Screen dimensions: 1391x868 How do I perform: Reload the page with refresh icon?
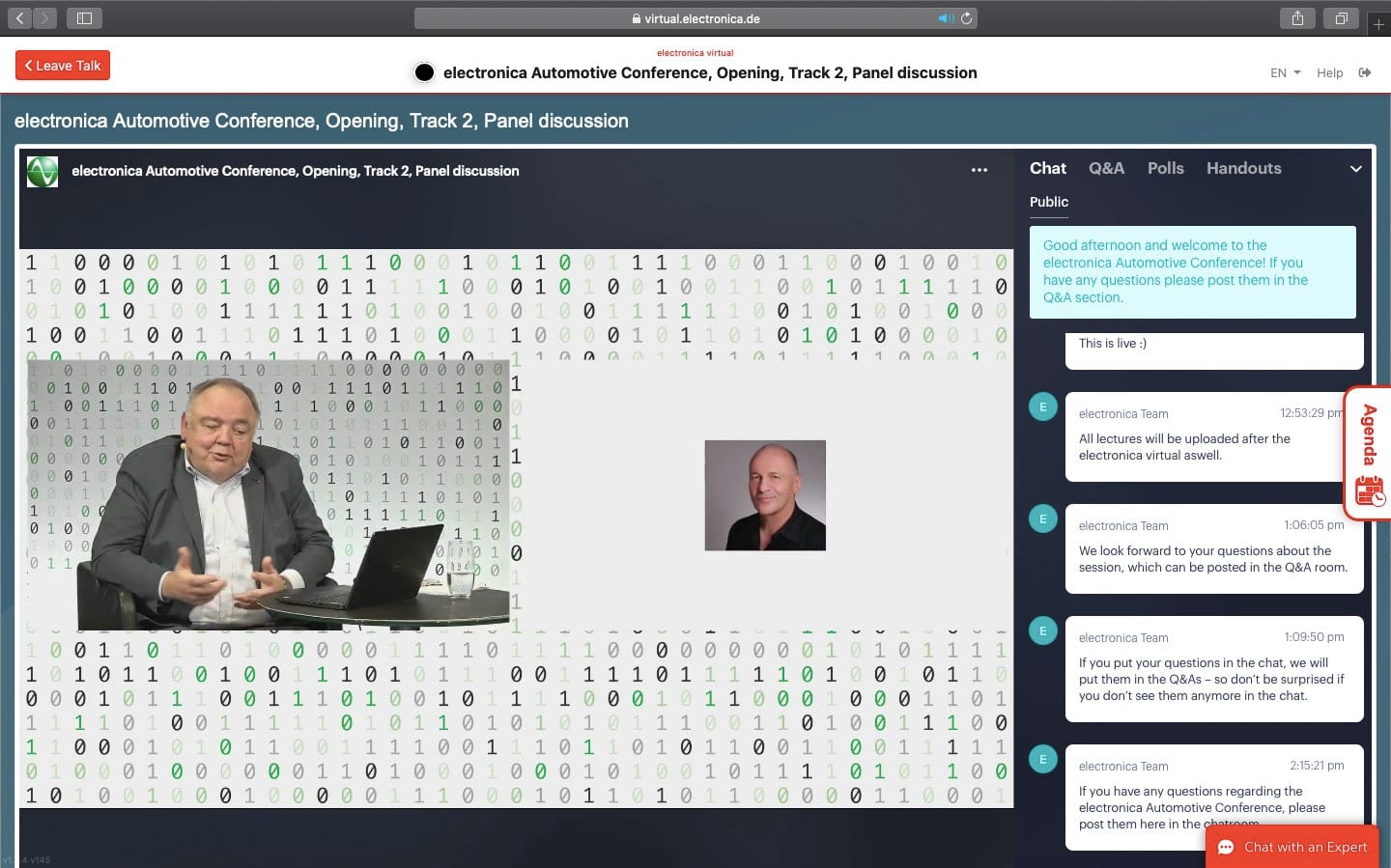[x=966, y=18]
